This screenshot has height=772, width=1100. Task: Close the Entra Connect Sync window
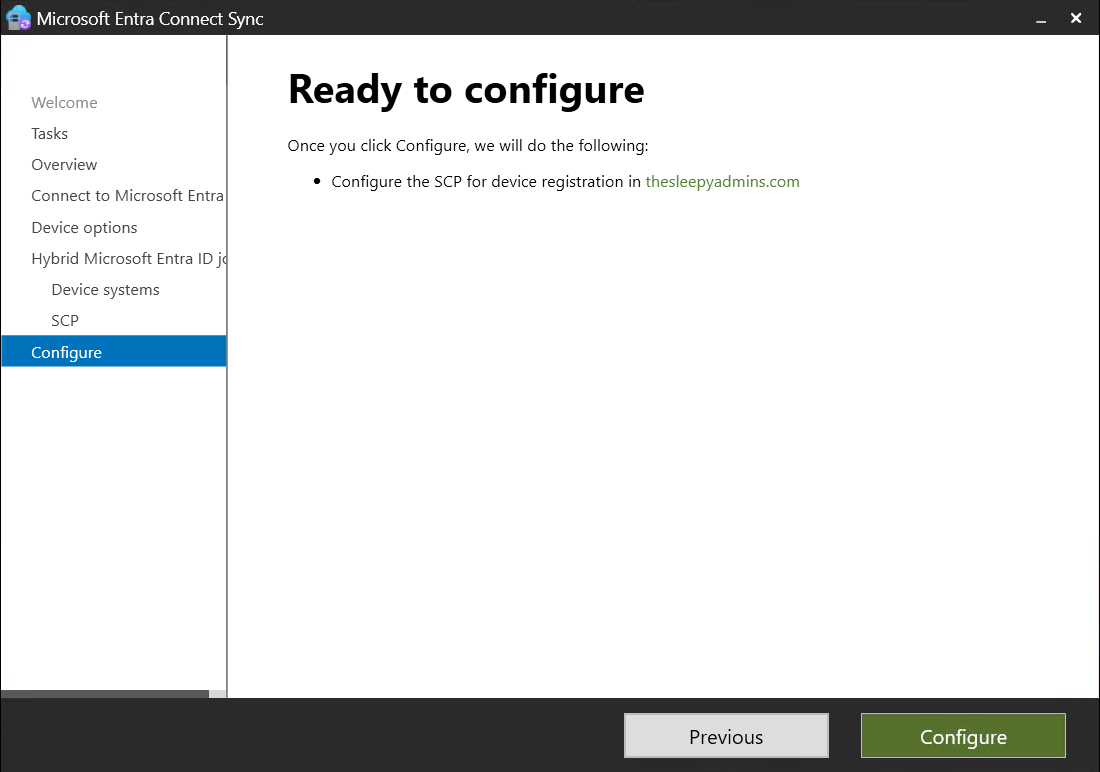[1076, 18]
